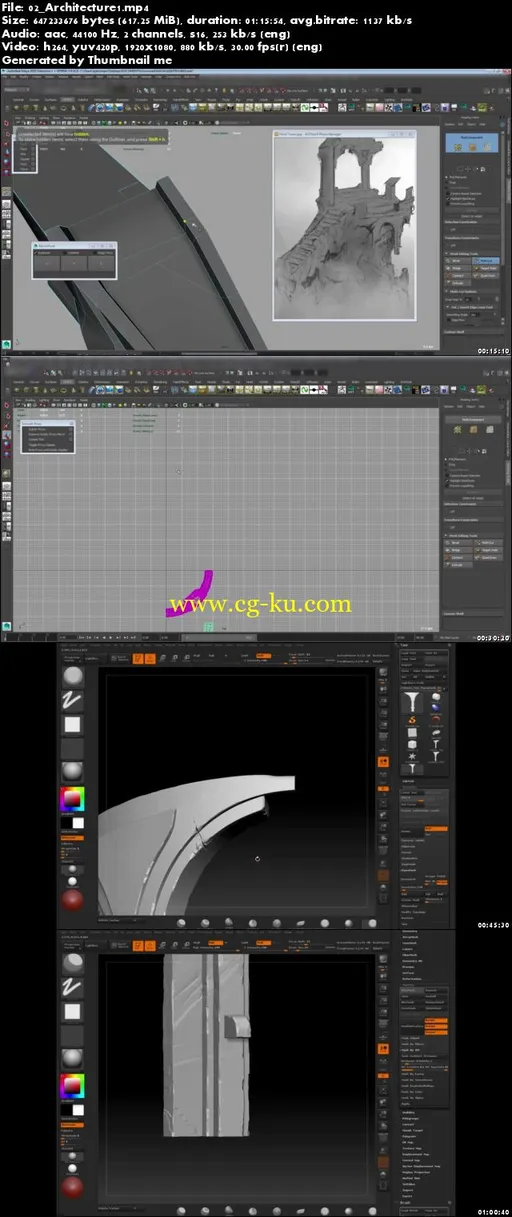Screen dimensions: 512x1217
Task: Toggle orange Edit button in 01:00:40 top shelf
Action: click(x=138, y=946)
